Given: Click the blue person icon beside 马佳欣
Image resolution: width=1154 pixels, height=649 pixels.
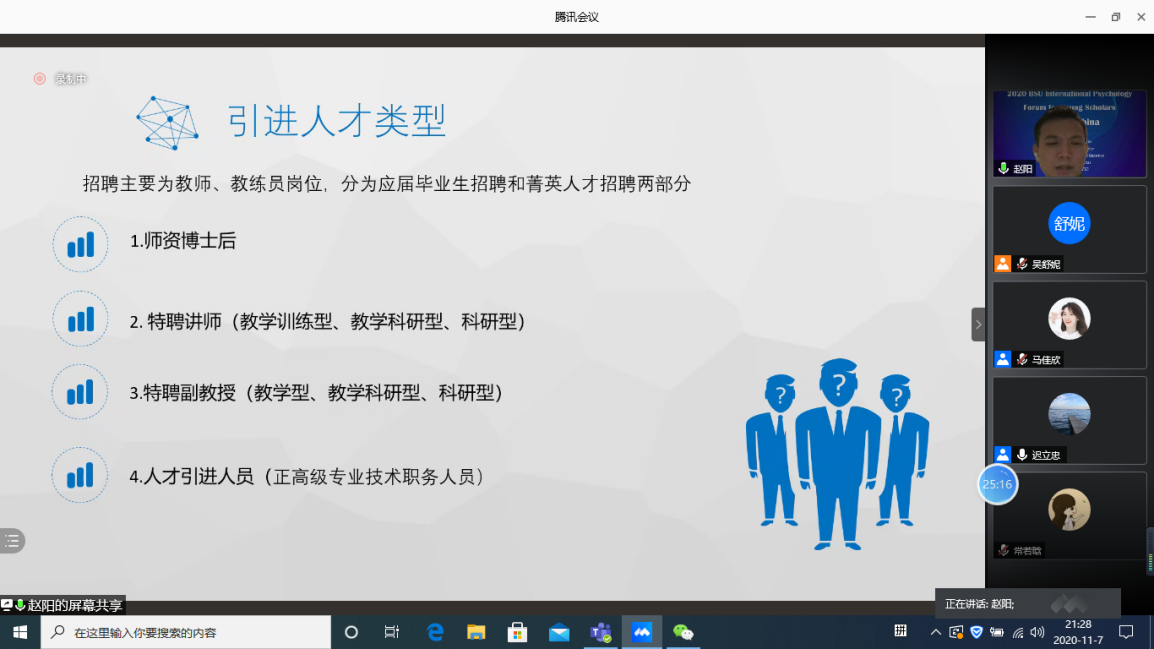Looking at the screenshot, I should (1002, 359).
